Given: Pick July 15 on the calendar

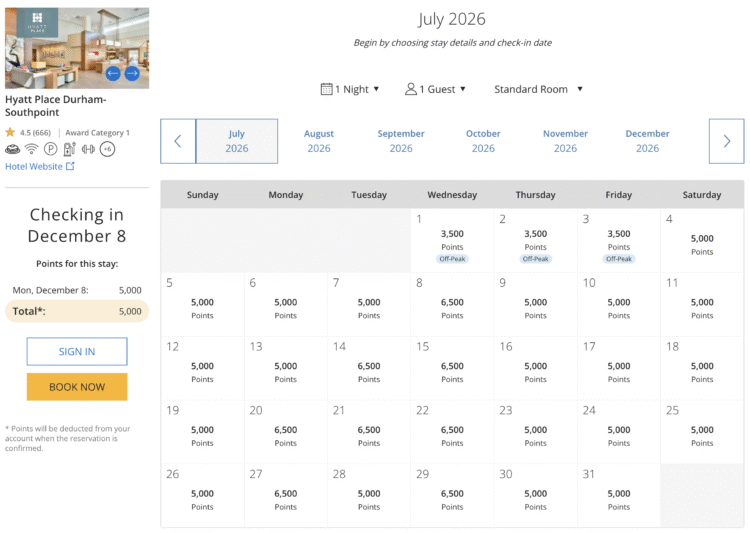Looking at the screenshot, I should (452, 368).
